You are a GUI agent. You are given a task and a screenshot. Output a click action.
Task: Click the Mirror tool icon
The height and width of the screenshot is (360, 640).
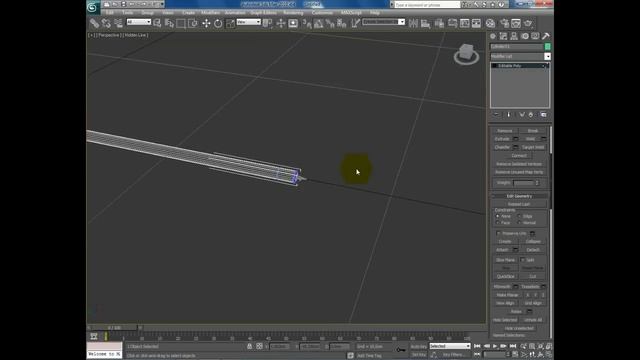coord(413,23)
